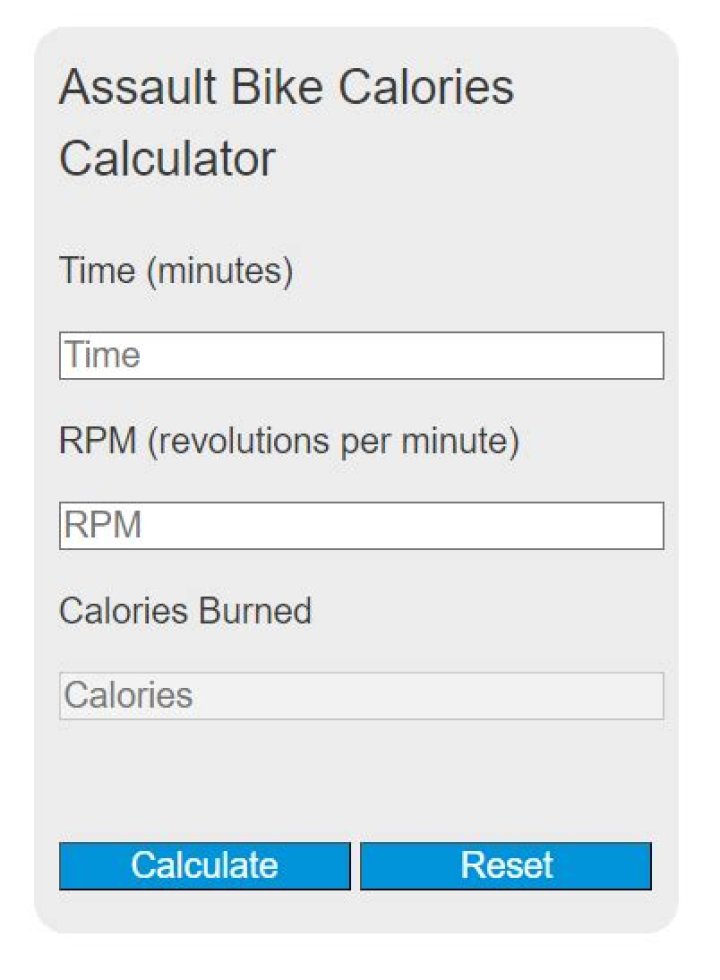Click the 'Time (minutes)' label
Viewport: 720px width, 980px height.
coord(176,271)
